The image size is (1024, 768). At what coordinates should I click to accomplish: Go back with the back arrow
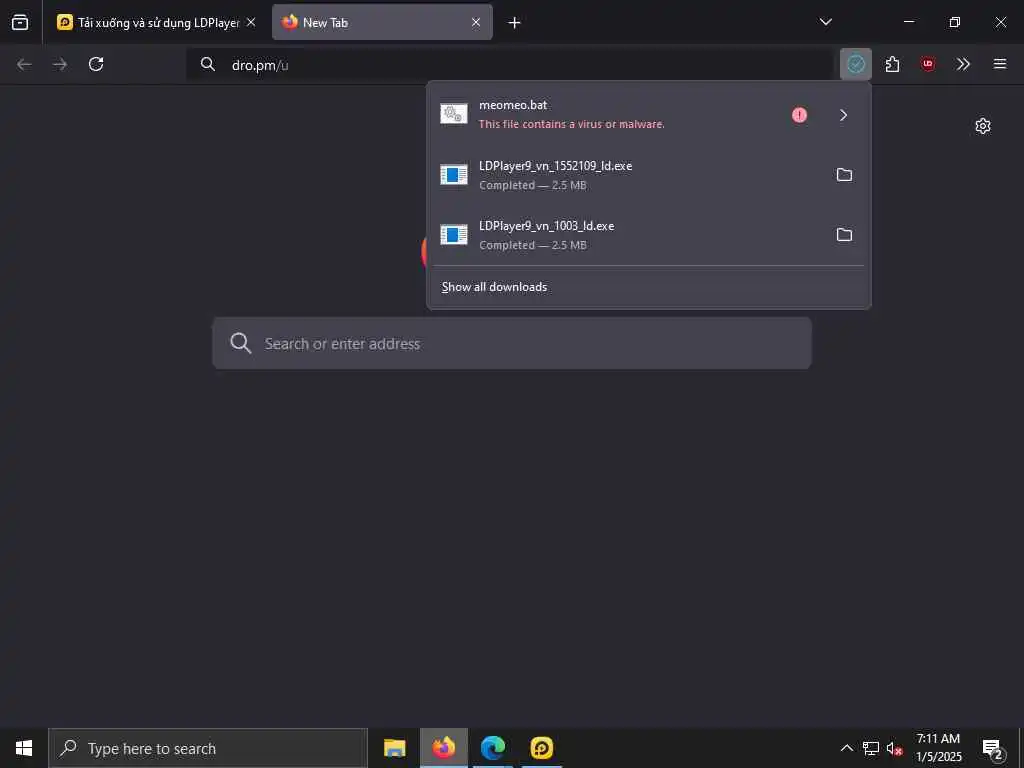(24, 64)
